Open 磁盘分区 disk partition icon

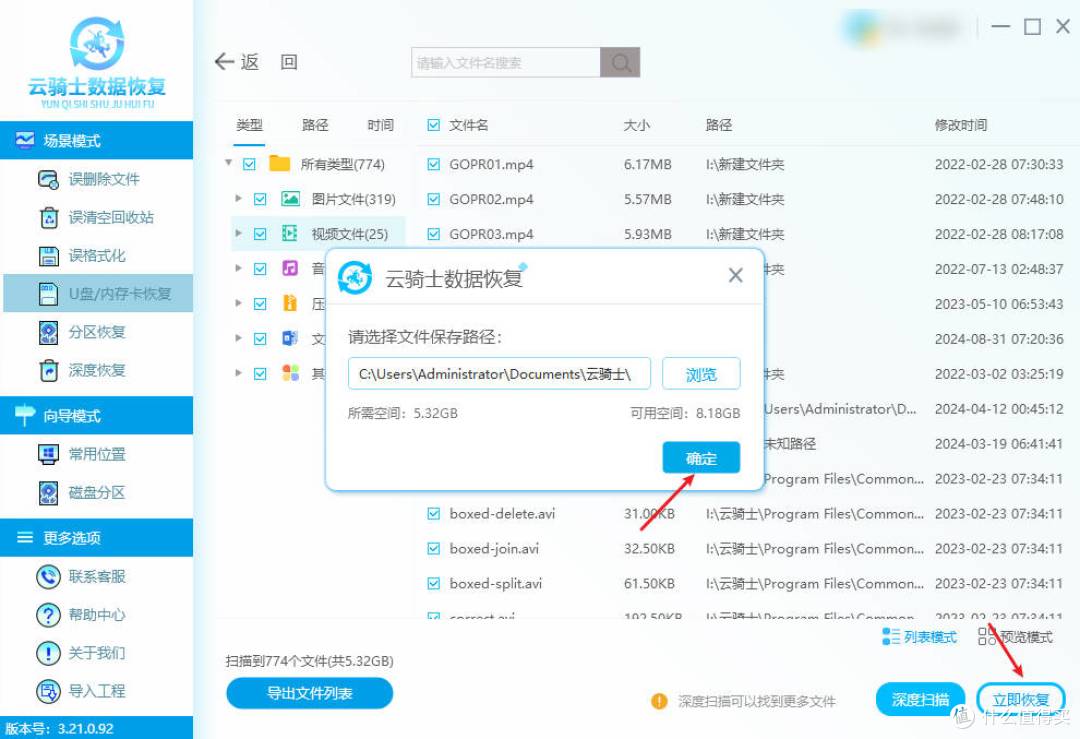[x=48, y=493]
